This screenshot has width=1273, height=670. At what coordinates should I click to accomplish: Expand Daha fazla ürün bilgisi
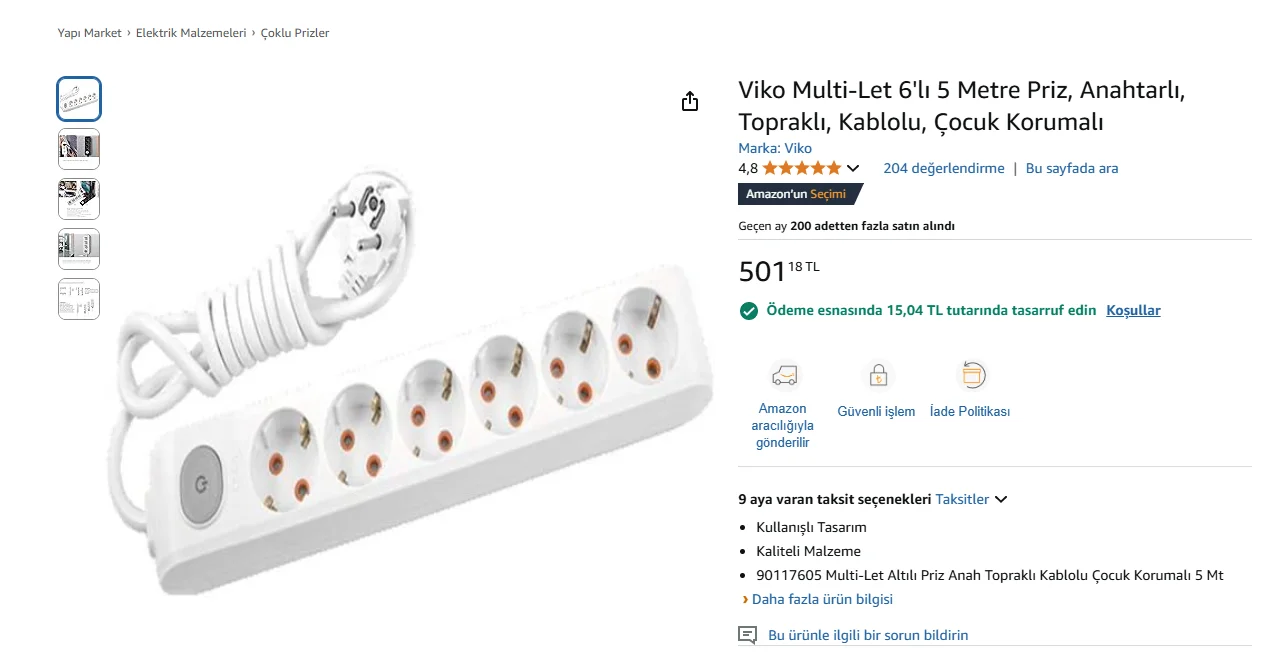(822, 599)
